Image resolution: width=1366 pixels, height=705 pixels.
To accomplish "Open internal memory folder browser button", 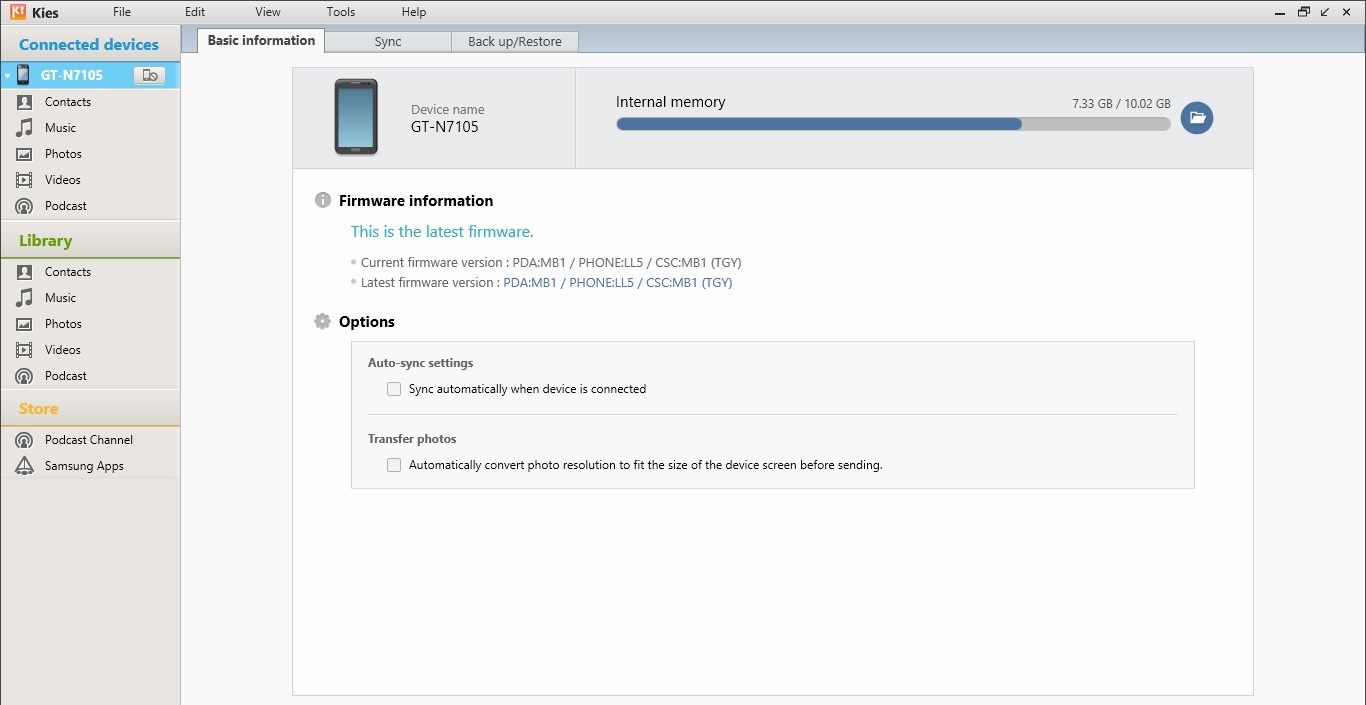I will pyautogui.click(x=1197, y=118).
